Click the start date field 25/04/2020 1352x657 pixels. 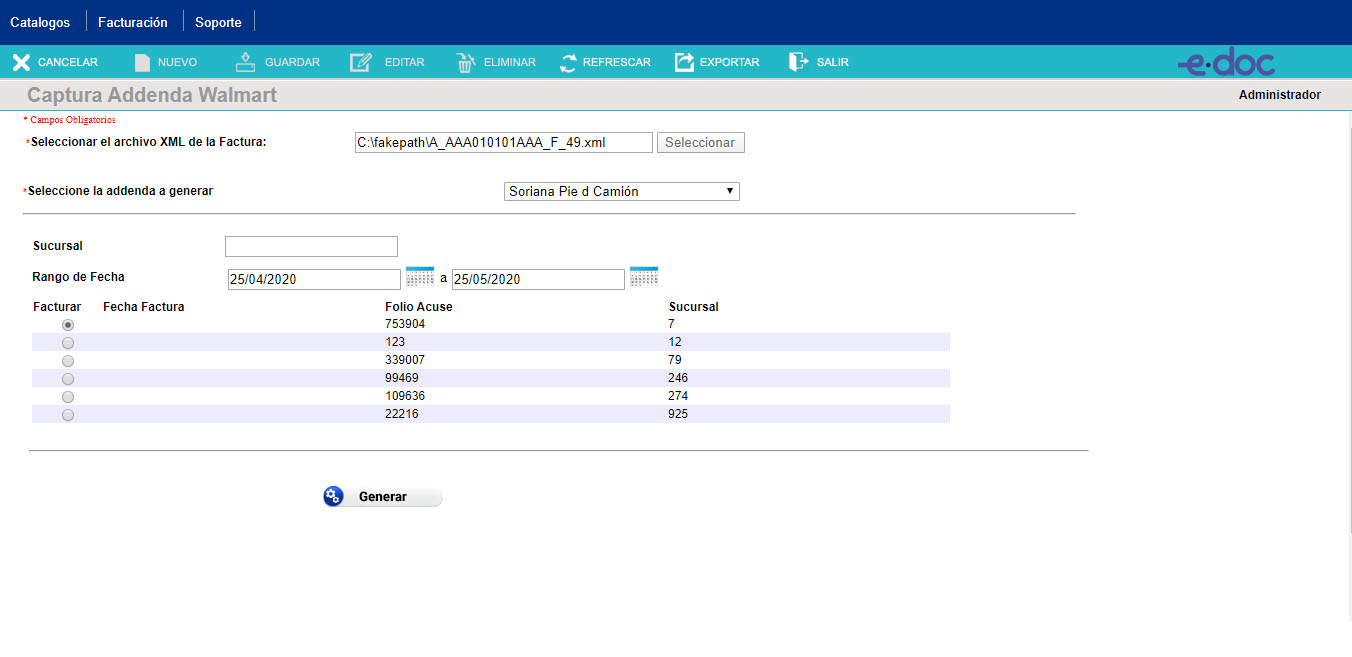coord(314,279)
